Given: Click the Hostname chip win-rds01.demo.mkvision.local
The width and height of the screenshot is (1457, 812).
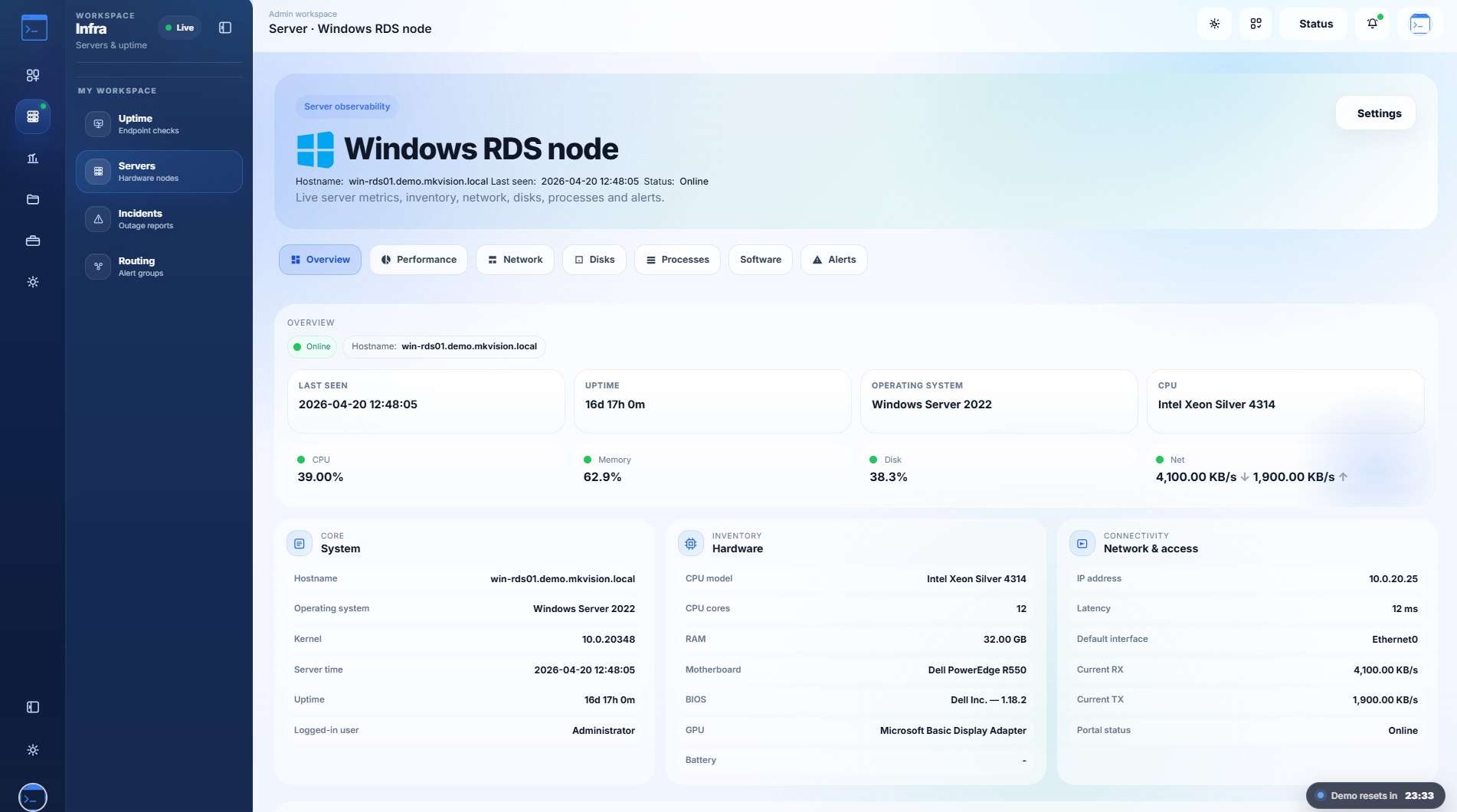Looking at the screenshot, I should coord(444,347).
